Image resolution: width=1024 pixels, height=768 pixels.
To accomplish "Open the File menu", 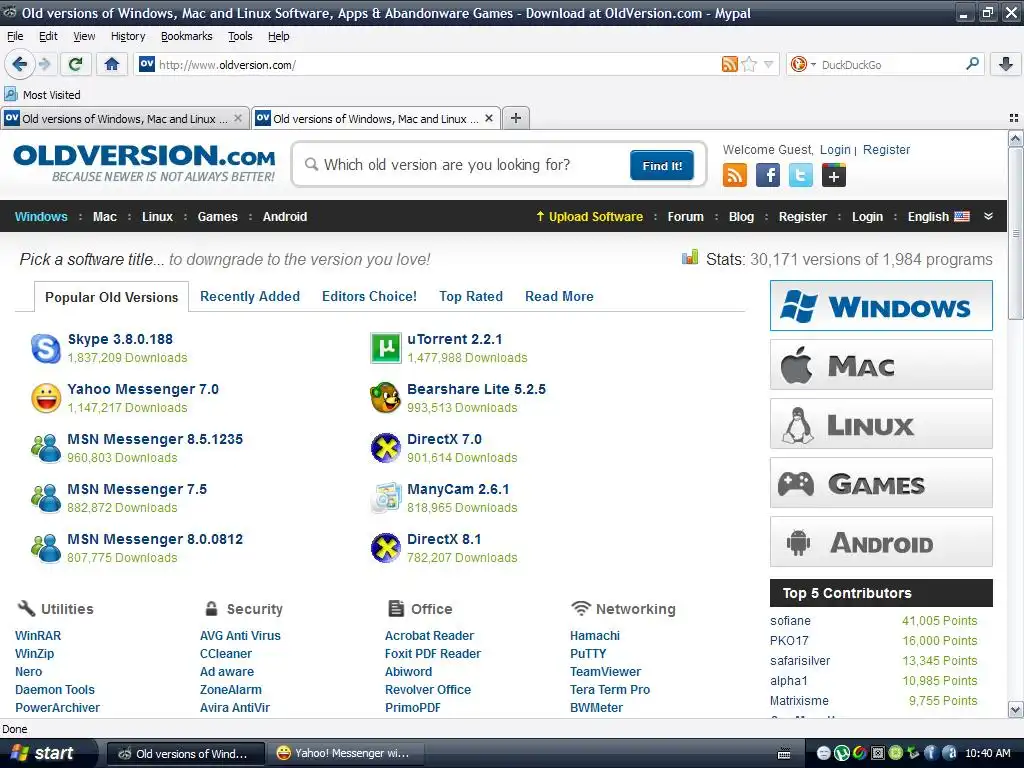I will point(15,36).
